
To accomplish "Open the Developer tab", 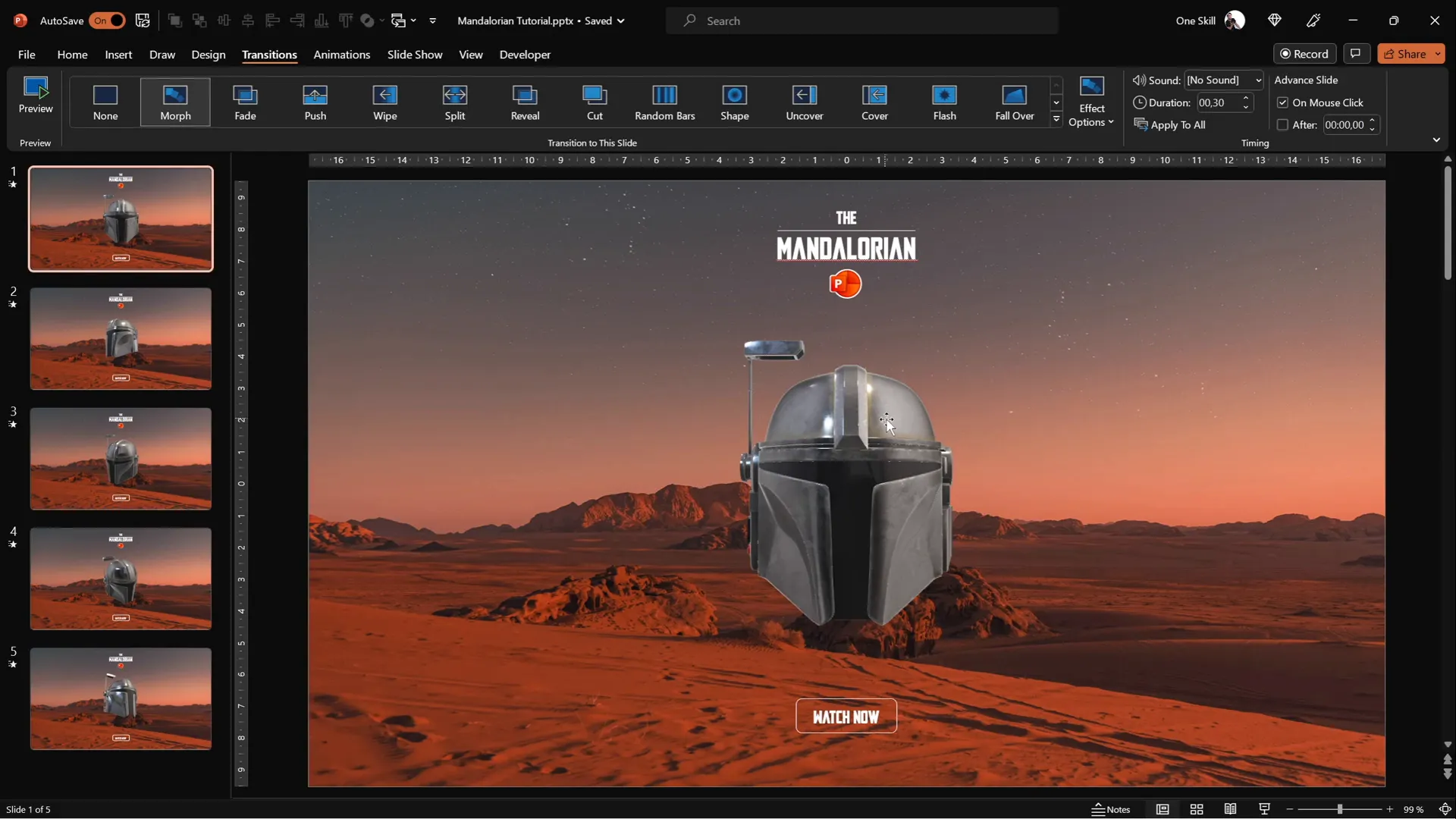I will [x=525, y=55].
